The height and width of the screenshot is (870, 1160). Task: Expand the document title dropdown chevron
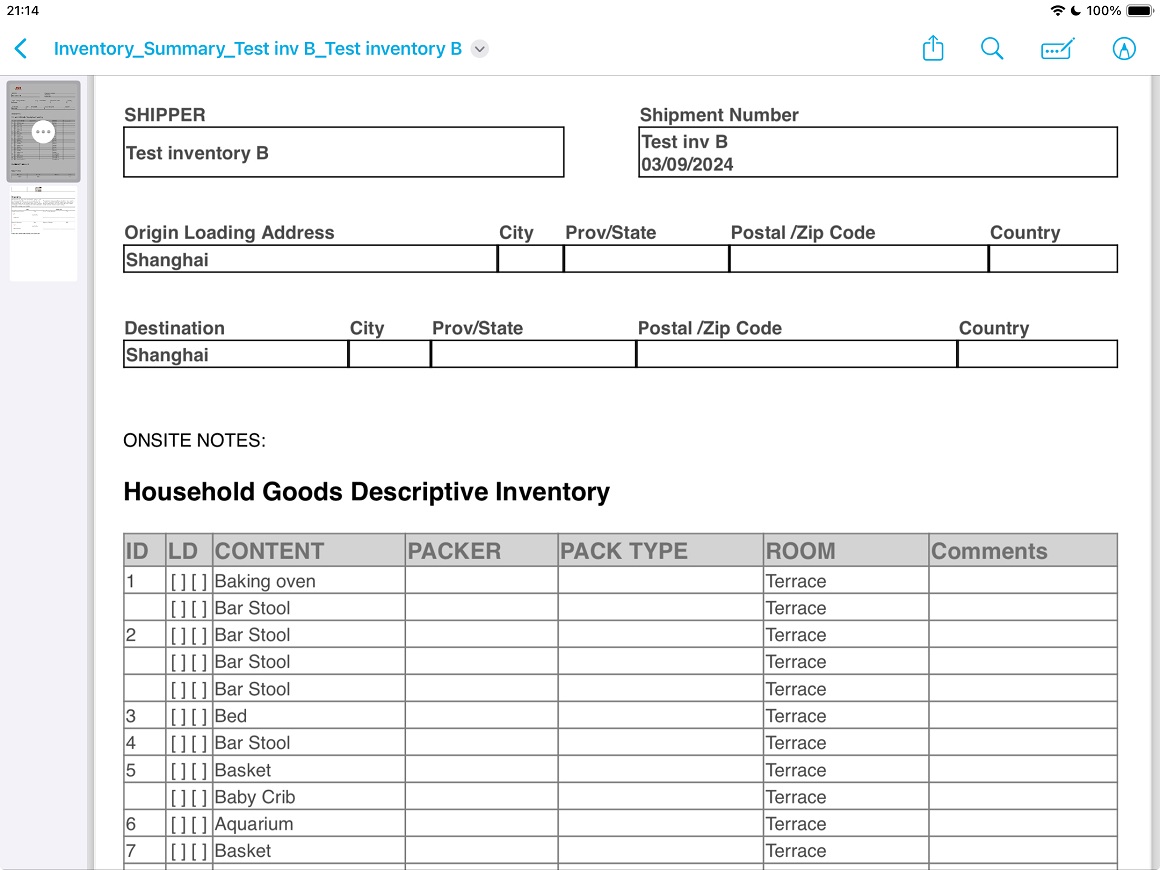(480, 49)
